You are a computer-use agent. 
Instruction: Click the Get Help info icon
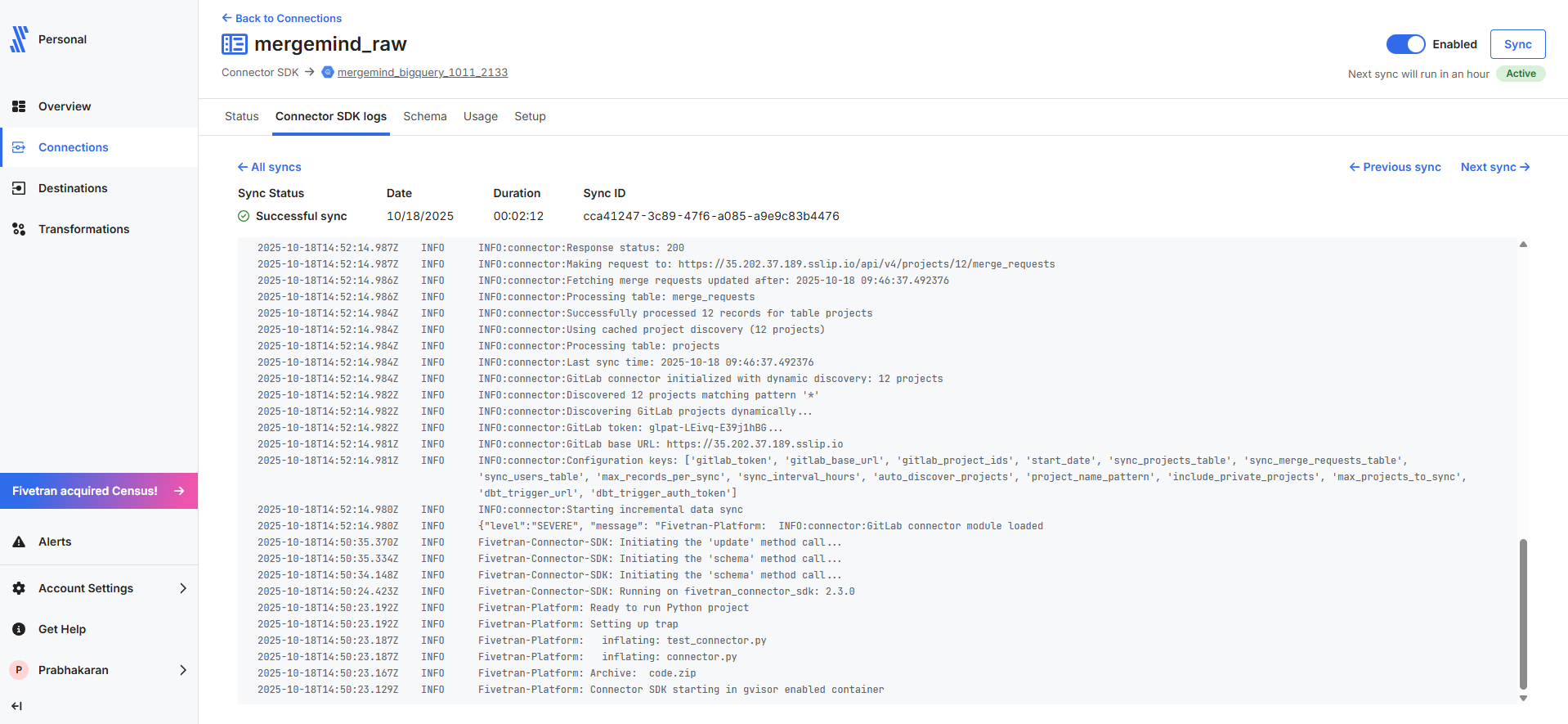pos(19,629)
